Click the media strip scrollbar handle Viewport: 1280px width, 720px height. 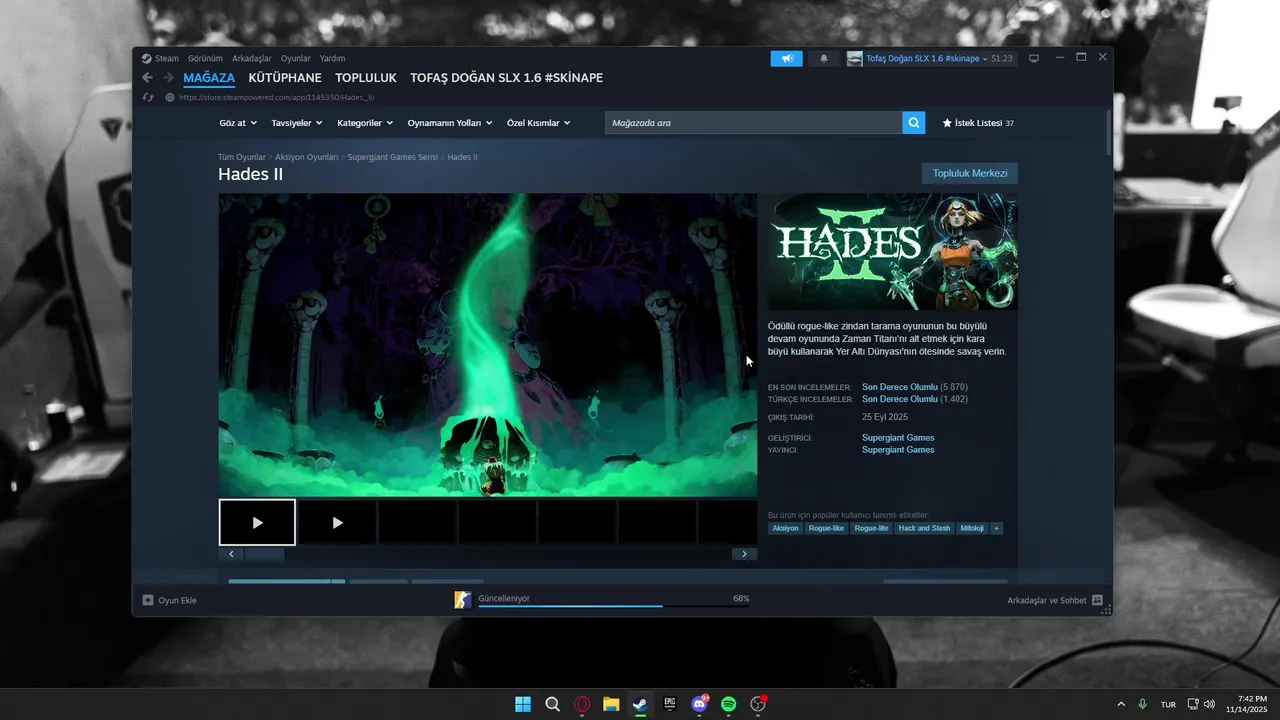[264, 554]
